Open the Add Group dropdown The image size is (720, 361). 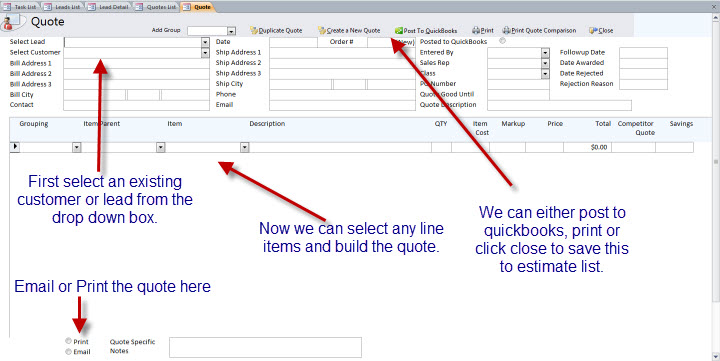click(231, 31)
